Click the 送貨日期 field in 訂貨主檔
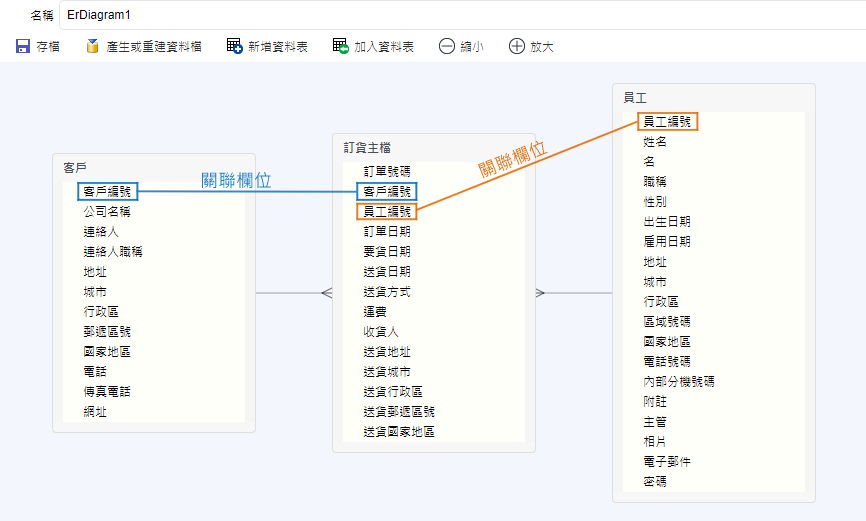This screenshot has height=521, width=866. pyautogui.click(x=387, y=272)
